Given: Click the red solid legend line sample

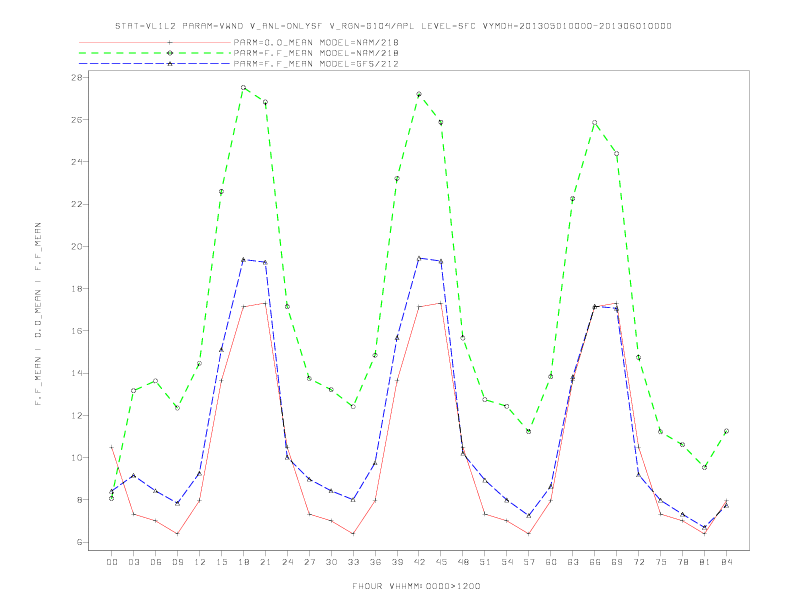Looking at the screenshot, I should pos(155,42).
